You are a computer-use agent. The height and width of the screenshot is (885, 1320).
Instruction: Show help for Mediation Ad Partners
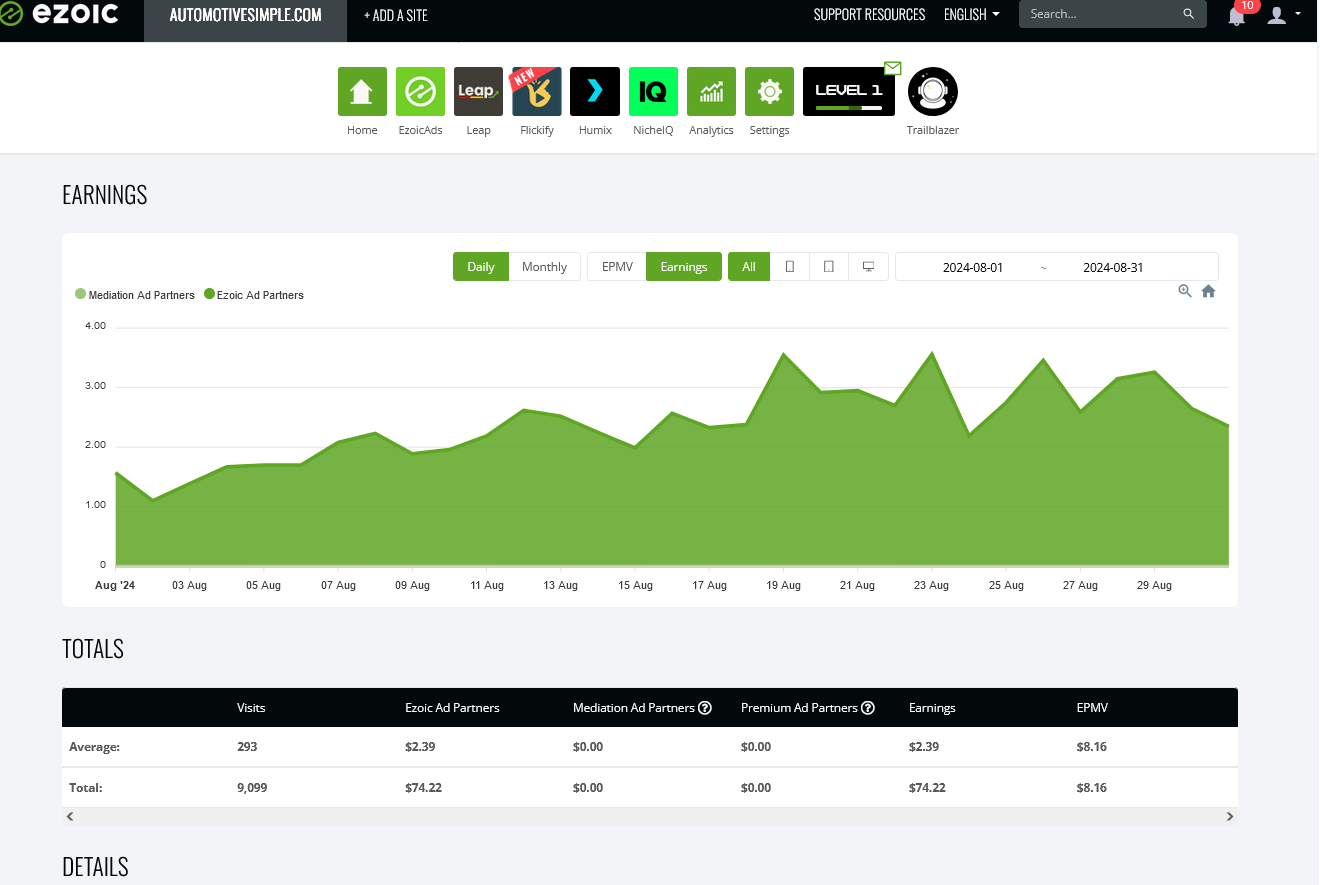point(705,708)
